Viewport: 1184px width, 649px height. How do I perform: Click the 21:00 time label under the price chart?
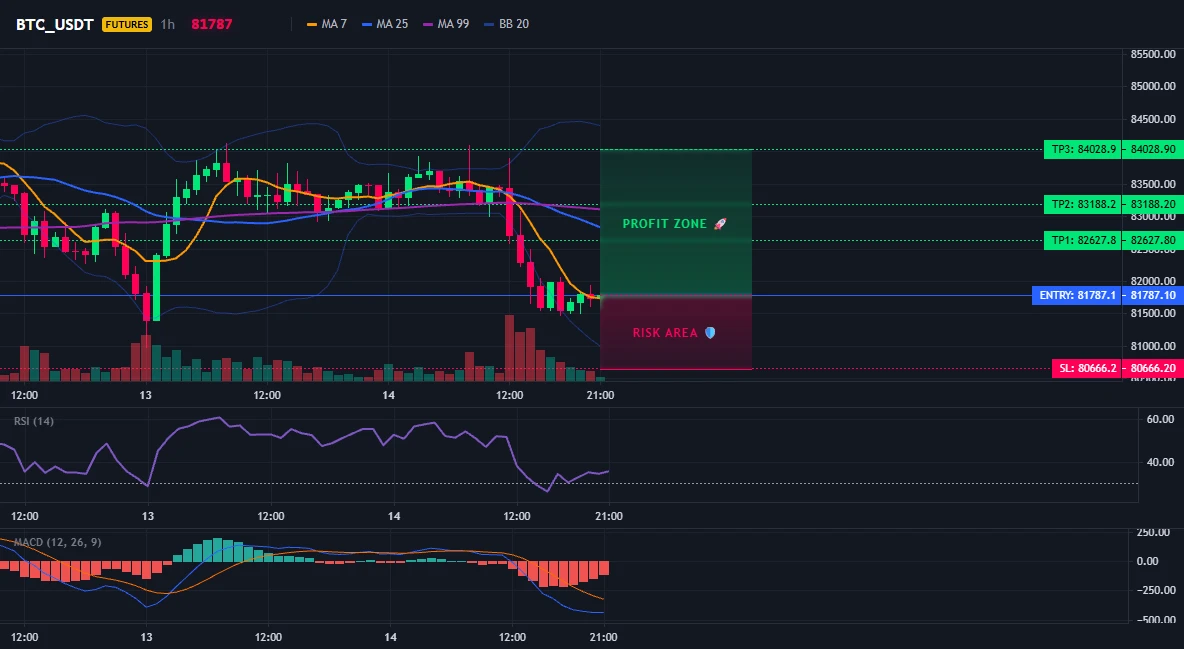(x=600, y=395)
